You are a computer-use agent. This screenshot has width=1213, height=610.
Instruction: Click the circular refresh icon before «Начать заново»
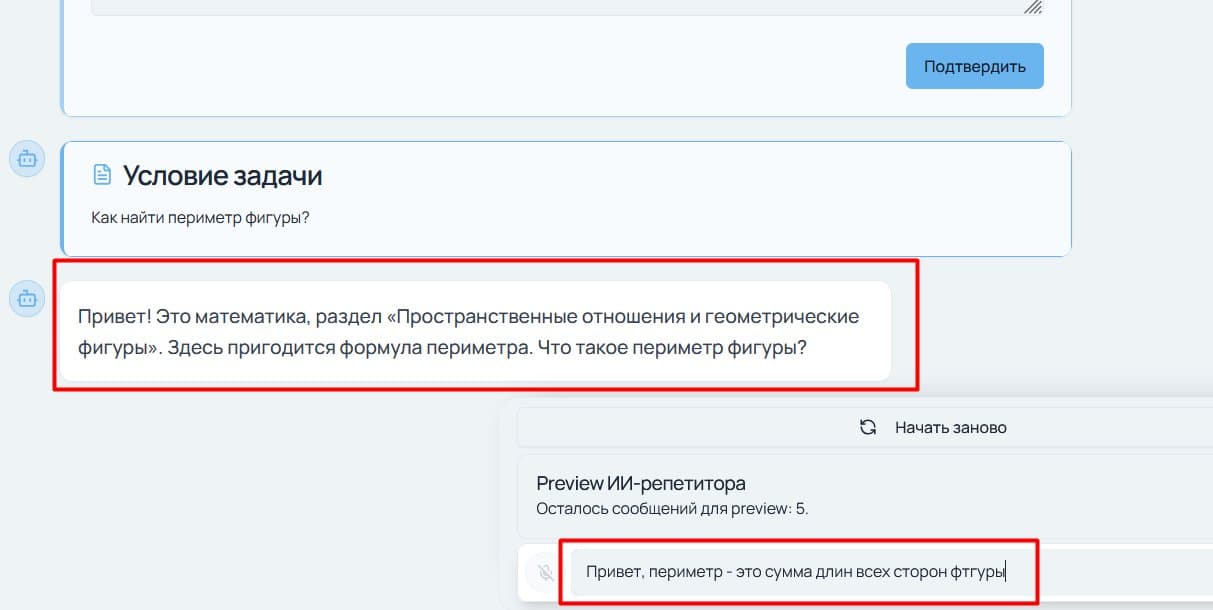point(866,426)
